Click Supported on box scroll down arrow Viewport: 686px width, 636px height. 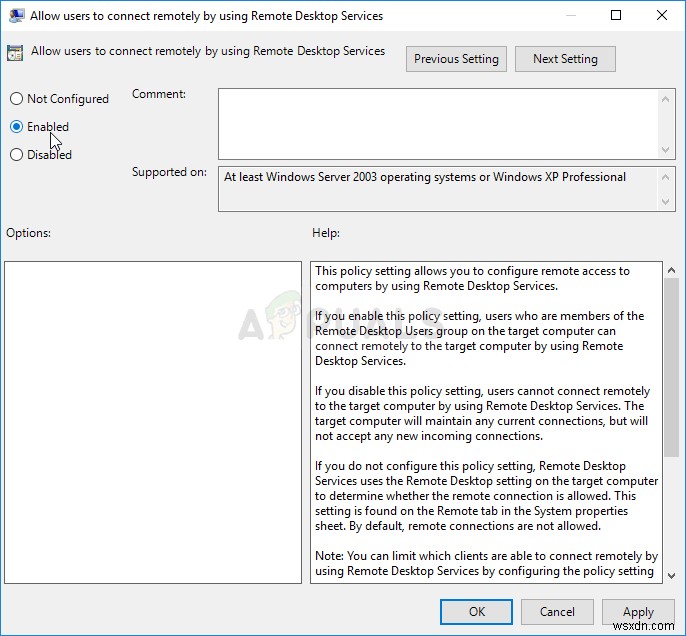(665, 202)
